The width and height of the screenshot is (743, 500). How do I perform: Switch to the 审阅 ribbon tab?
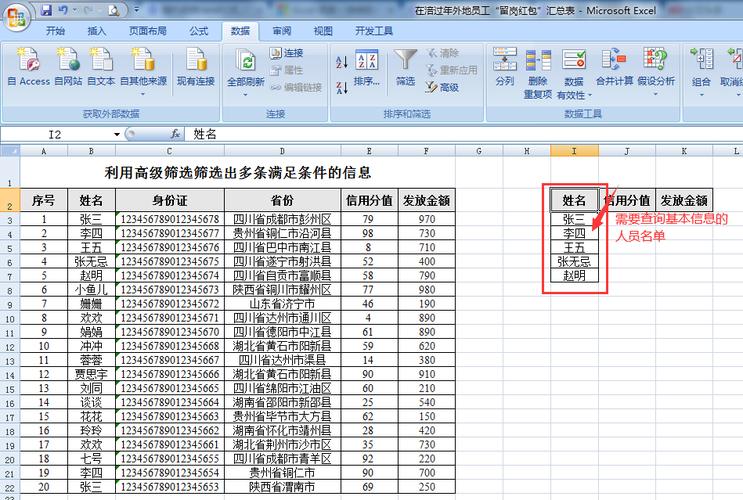(x=282, y=31)
